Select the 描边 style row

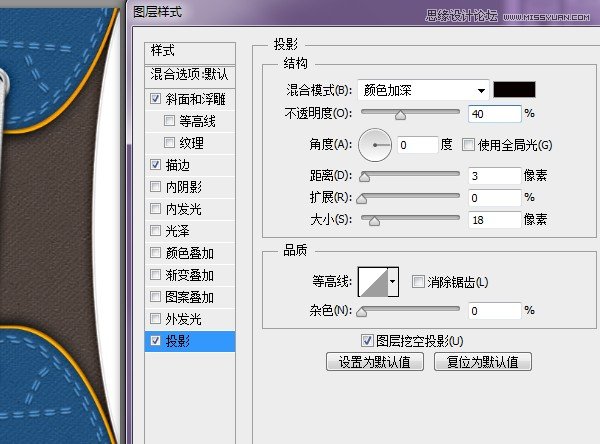tap(190, 165)
